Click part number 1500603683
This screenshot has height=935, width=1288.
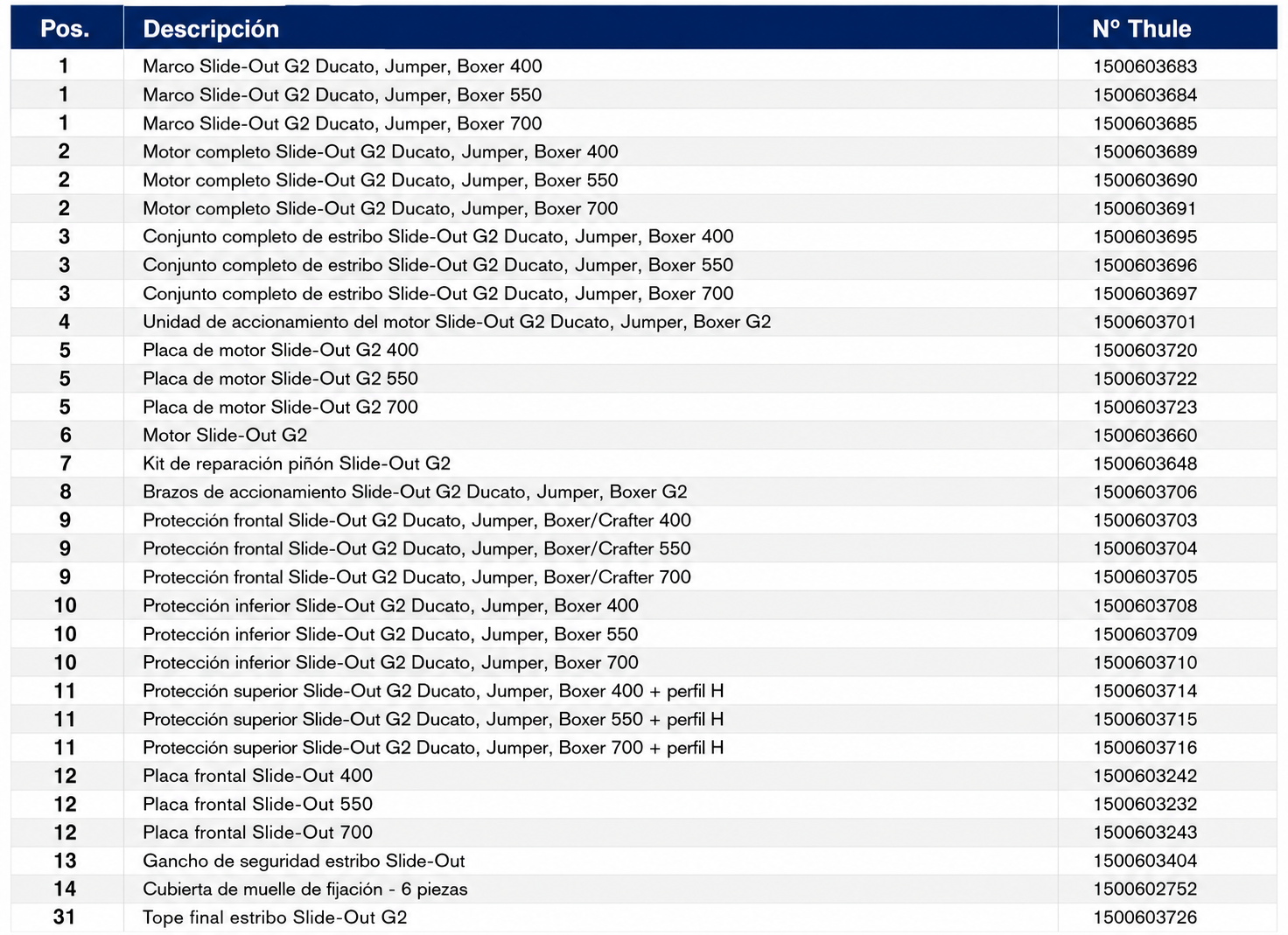pyautogui.click(x=1144, y=66)
